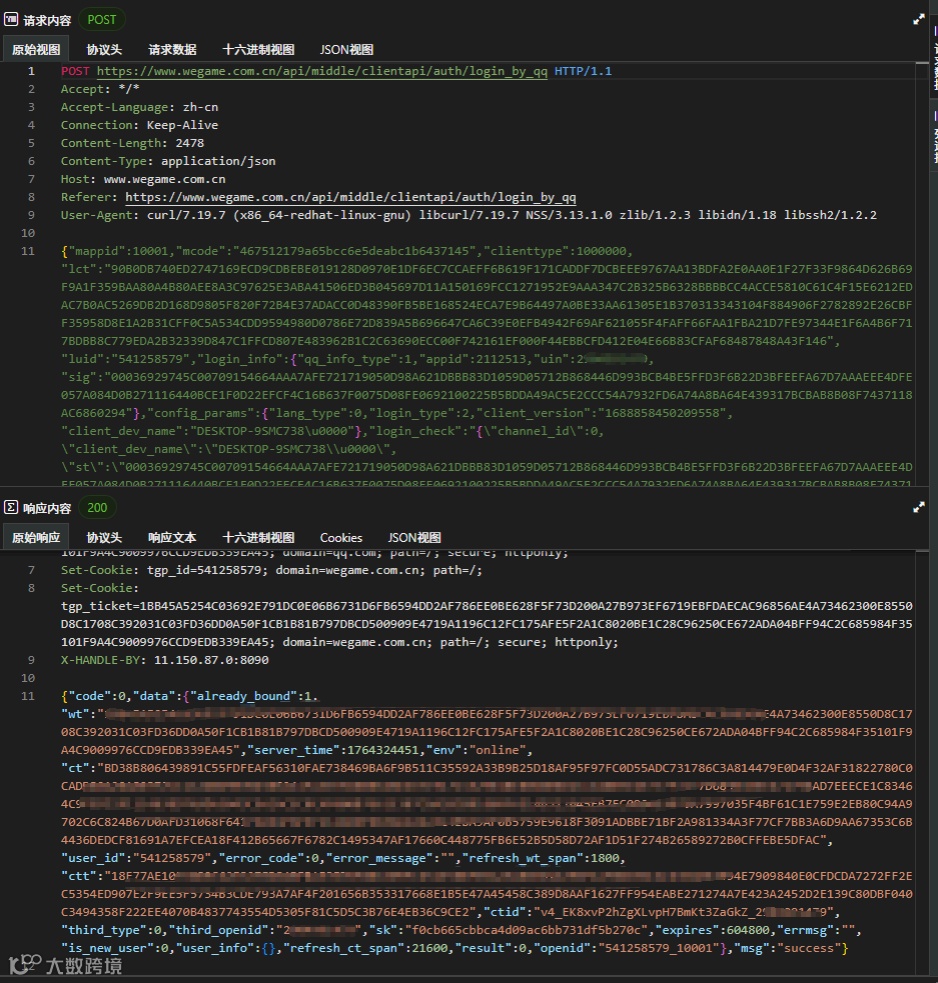The height and width of the screenshot is (983, 938).
Task: Click the 'X-HANDLE-BY: 11.150.87.0:8090' line
Action: (164, 660)
